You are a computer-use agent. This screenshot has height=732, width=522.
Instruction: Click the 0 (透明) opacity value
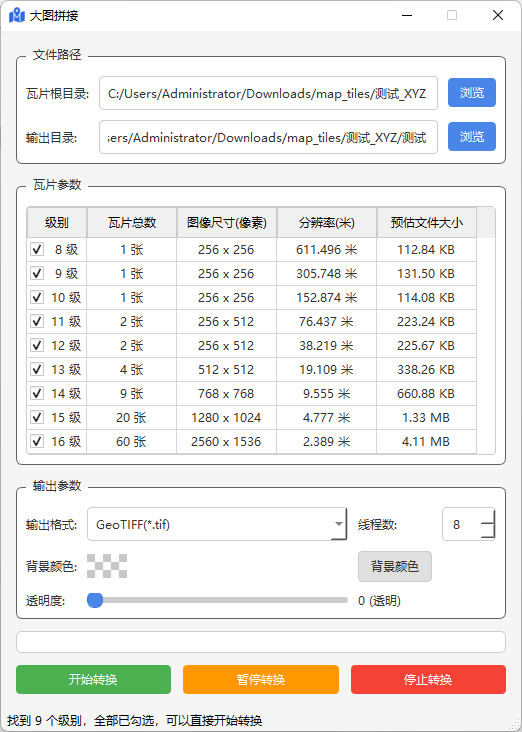[x=380, y=600]
